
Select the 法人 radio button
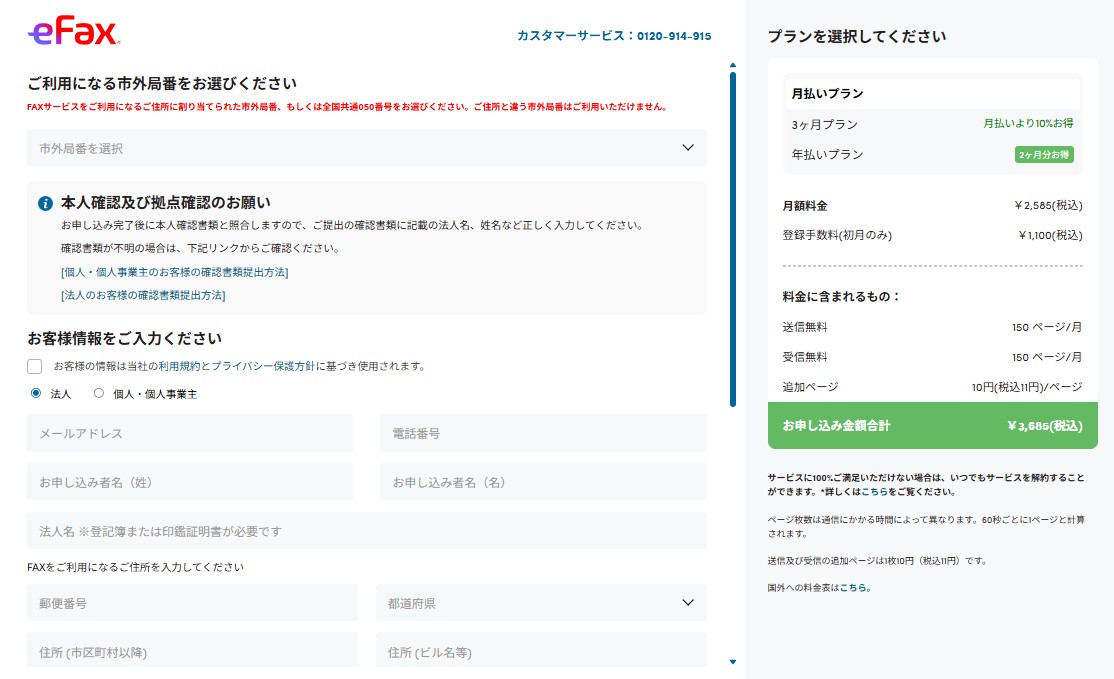33,392
